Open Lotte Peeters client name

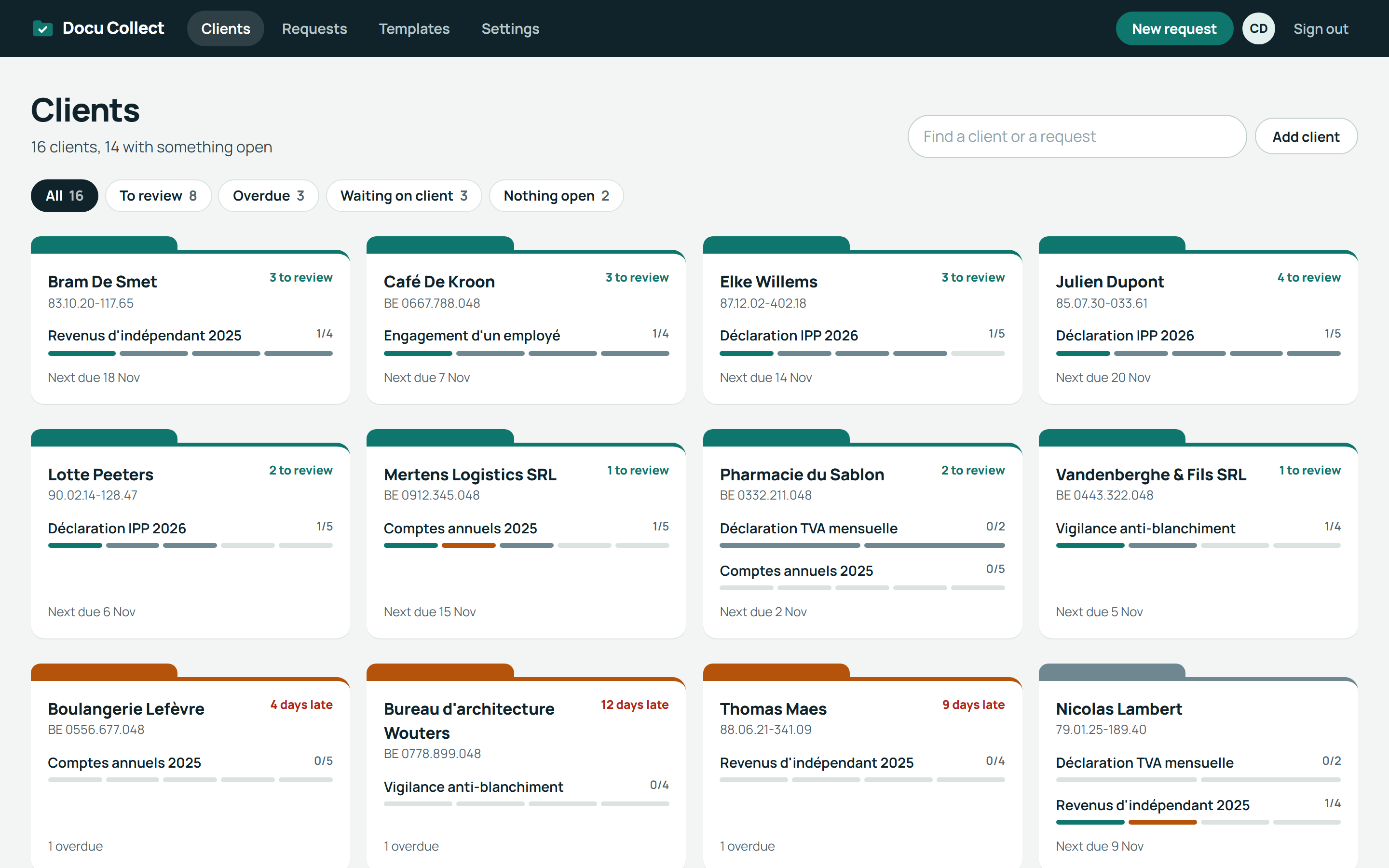[x=100, y=475]
